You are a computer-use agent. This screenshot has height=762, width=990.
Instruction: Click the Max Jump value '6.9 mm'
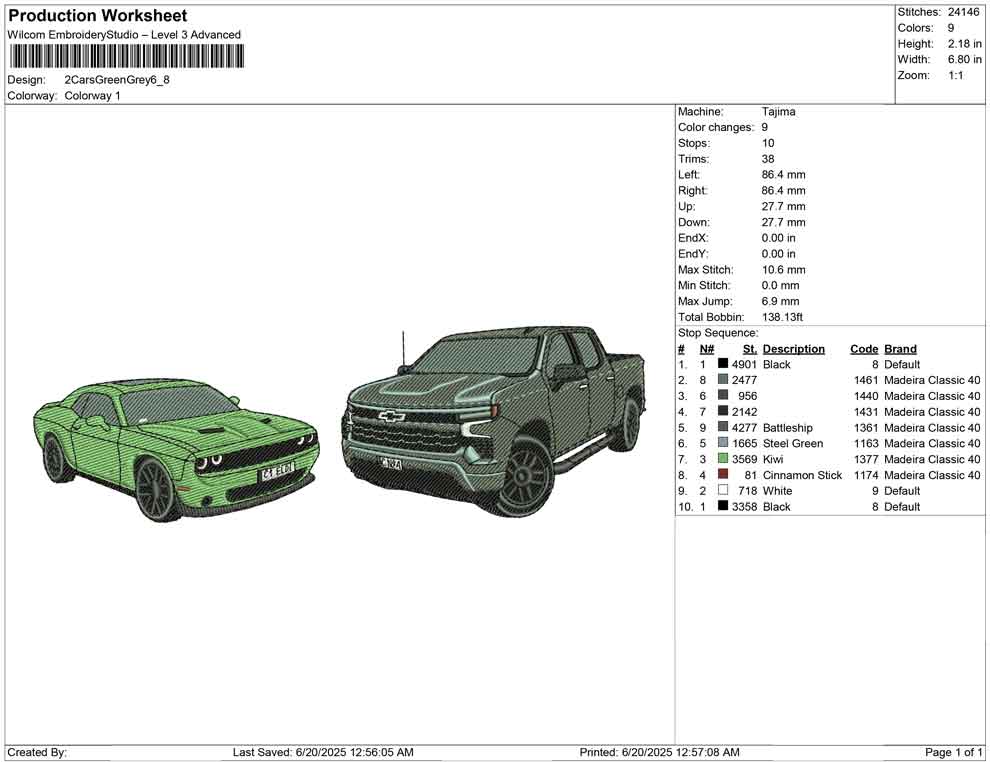click(780, 301)
